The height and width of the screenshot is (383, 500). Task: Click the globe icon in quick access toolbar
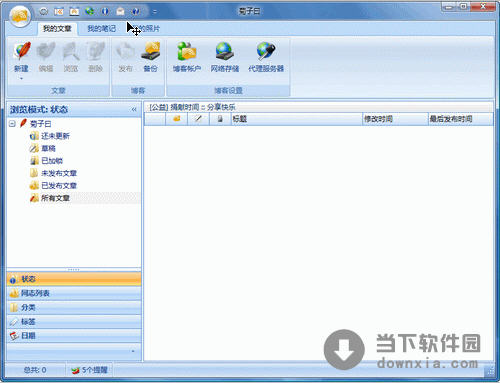point(89,11)
